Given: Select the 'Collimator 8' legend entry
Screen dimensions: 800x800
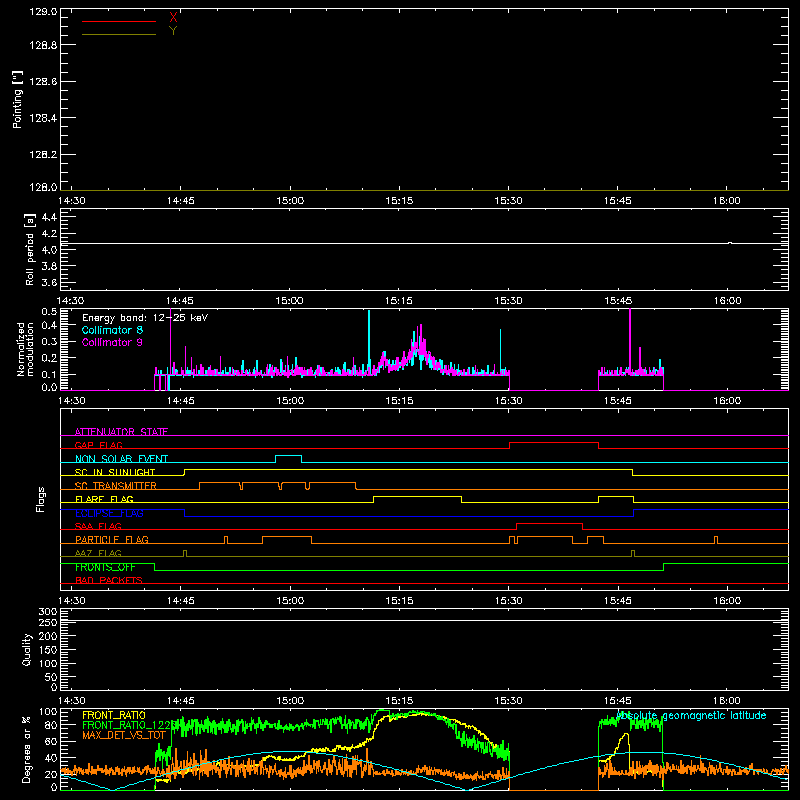Looking at the screenshot, I should coord(112,330).
